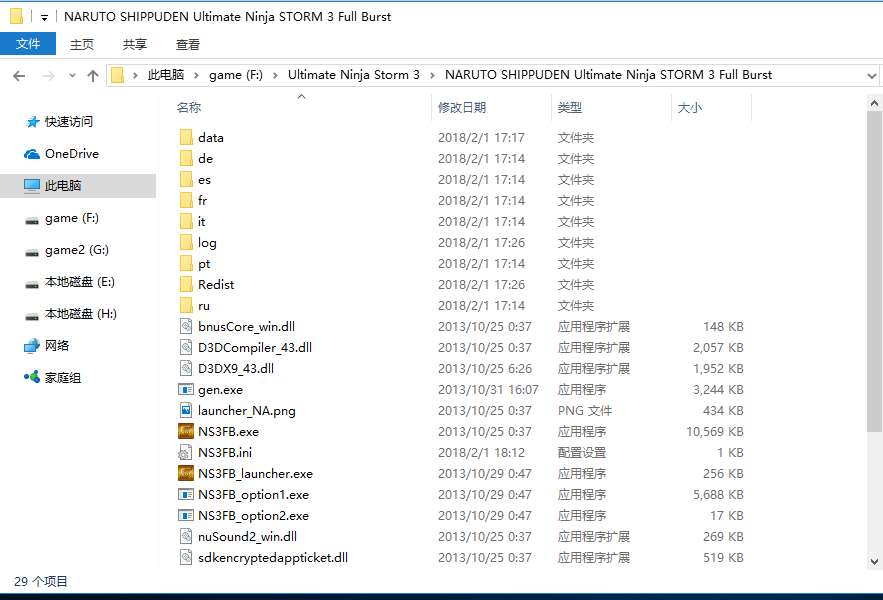Expand chevron after 此电脑 in address bar
The width and height of the screenshot is (883, 600).
pos(196,75)
